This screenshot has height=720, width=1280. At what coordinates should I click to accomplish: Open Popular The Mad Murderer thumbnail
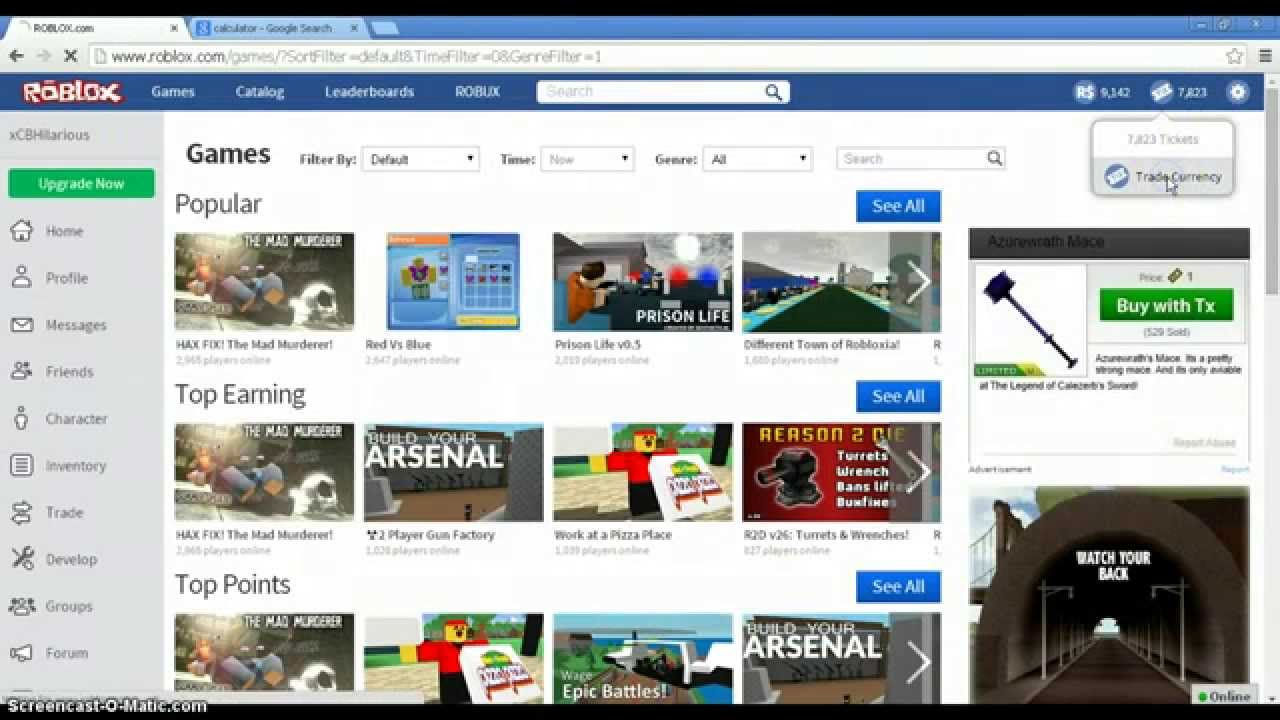tap(264, 282)
